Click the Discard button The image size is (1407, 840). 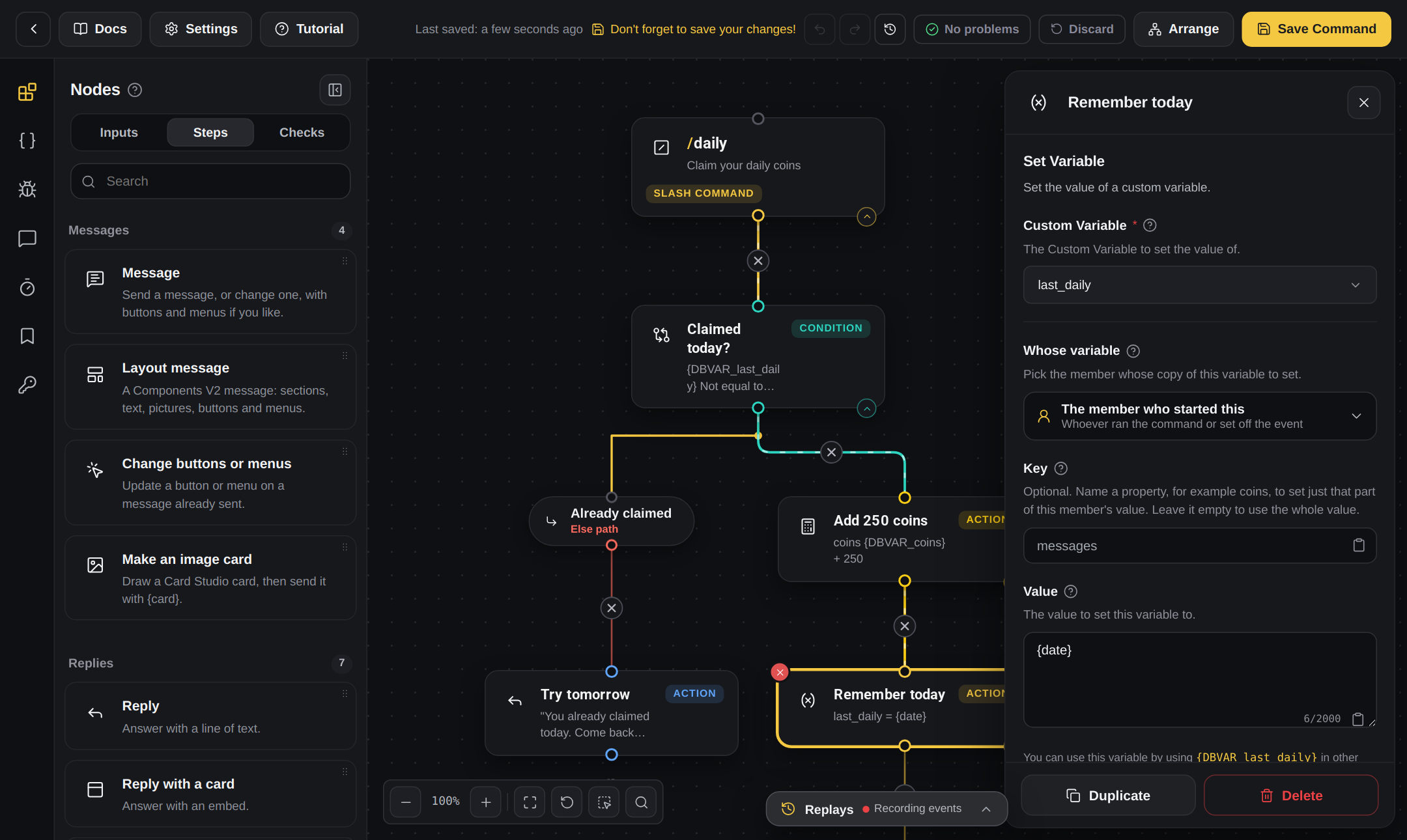(x=1081, y=29)
